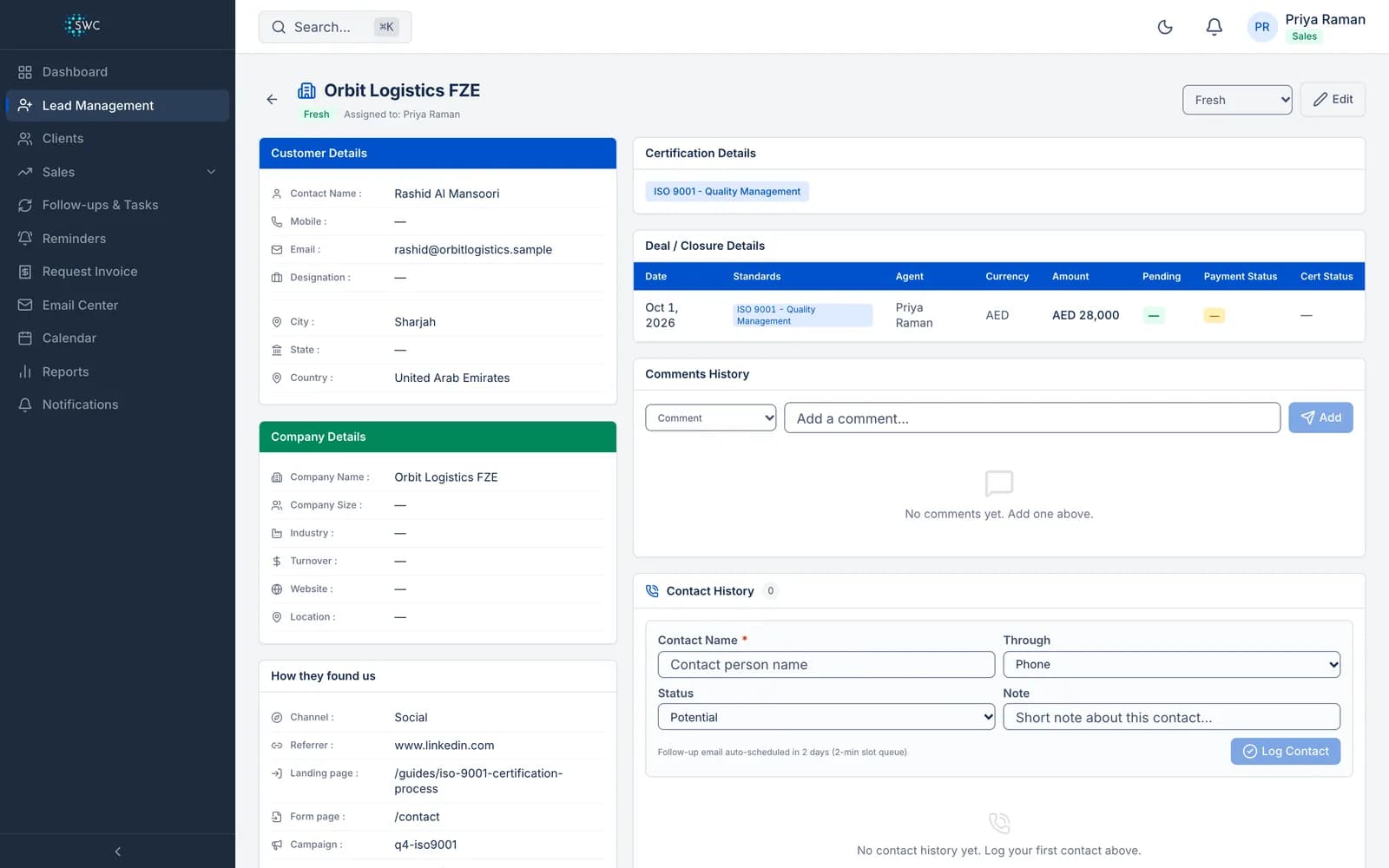
Task: Click the Turnover dollar icon
Action: pos(277,562)
